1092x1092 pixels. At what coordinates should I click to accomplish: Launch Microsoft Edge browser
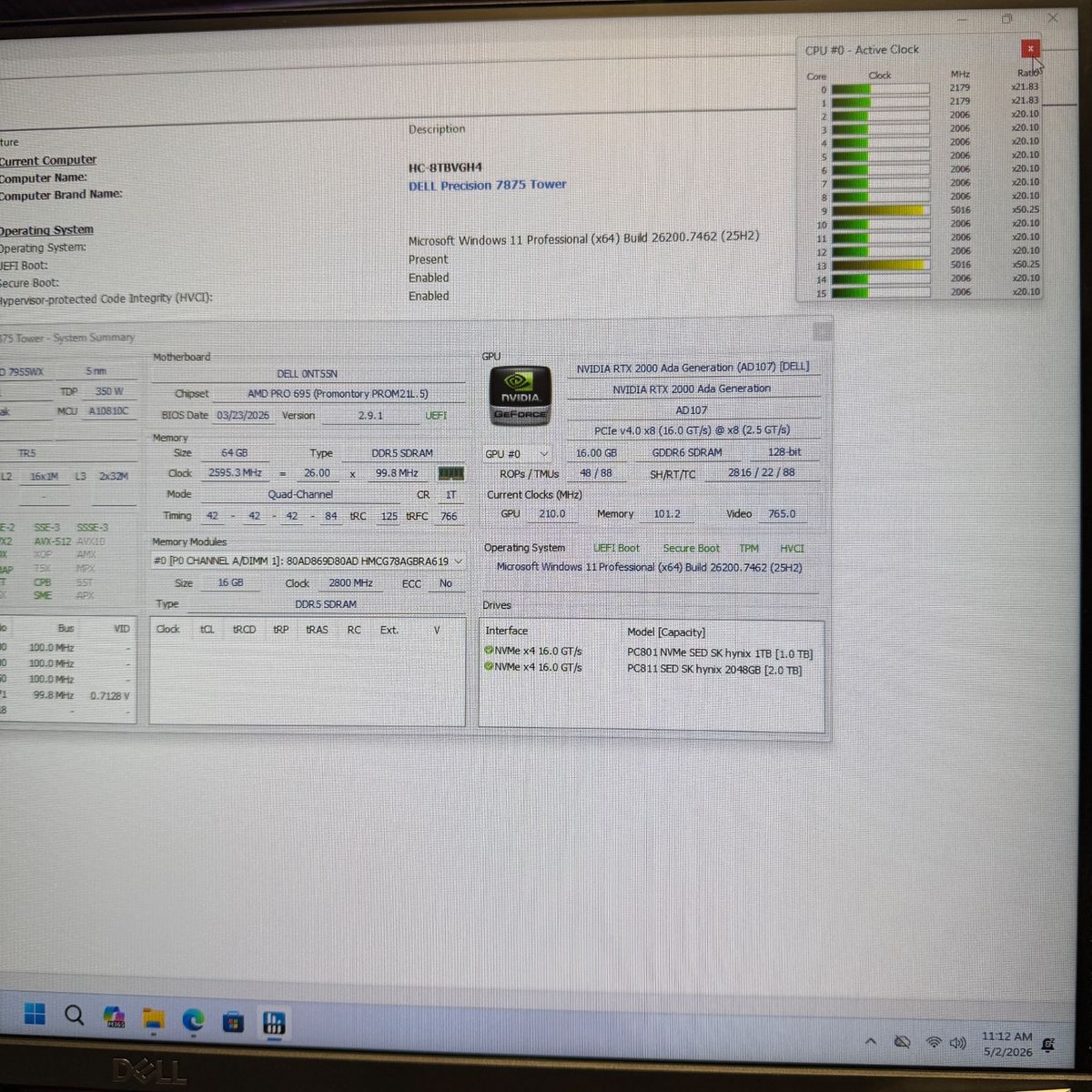(x=193, y=1020)
